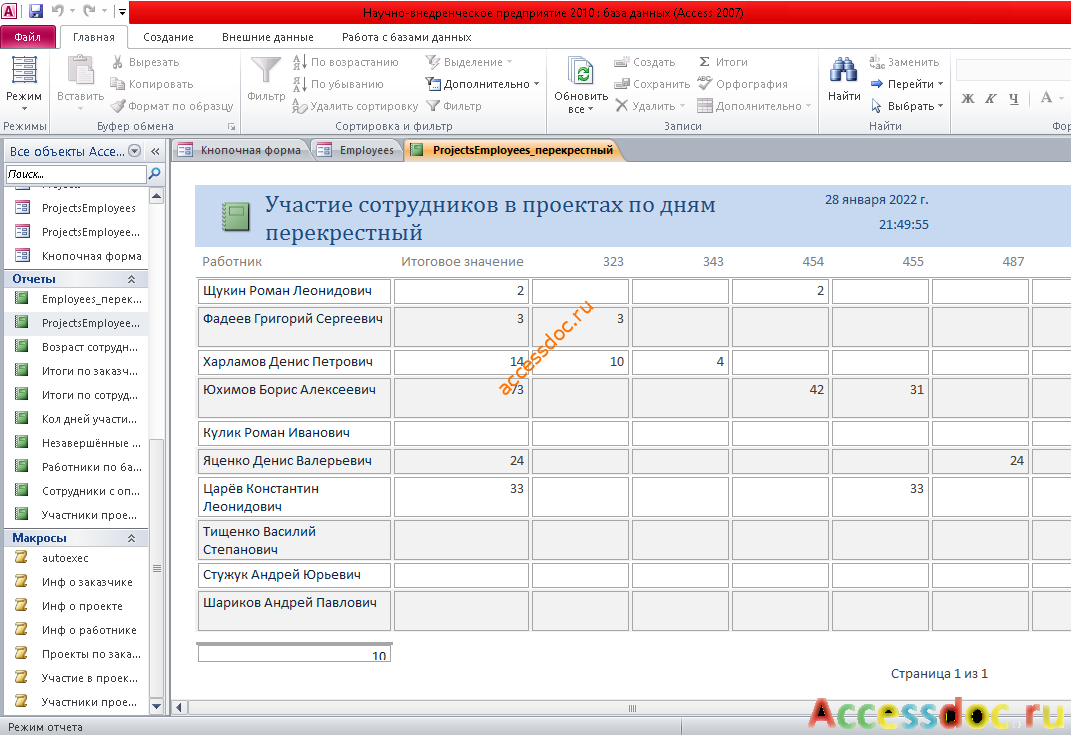The width and height of the screenshot is (1071, 735).
Task: Switch to the Создание ribbon tab
Action: 168,37
